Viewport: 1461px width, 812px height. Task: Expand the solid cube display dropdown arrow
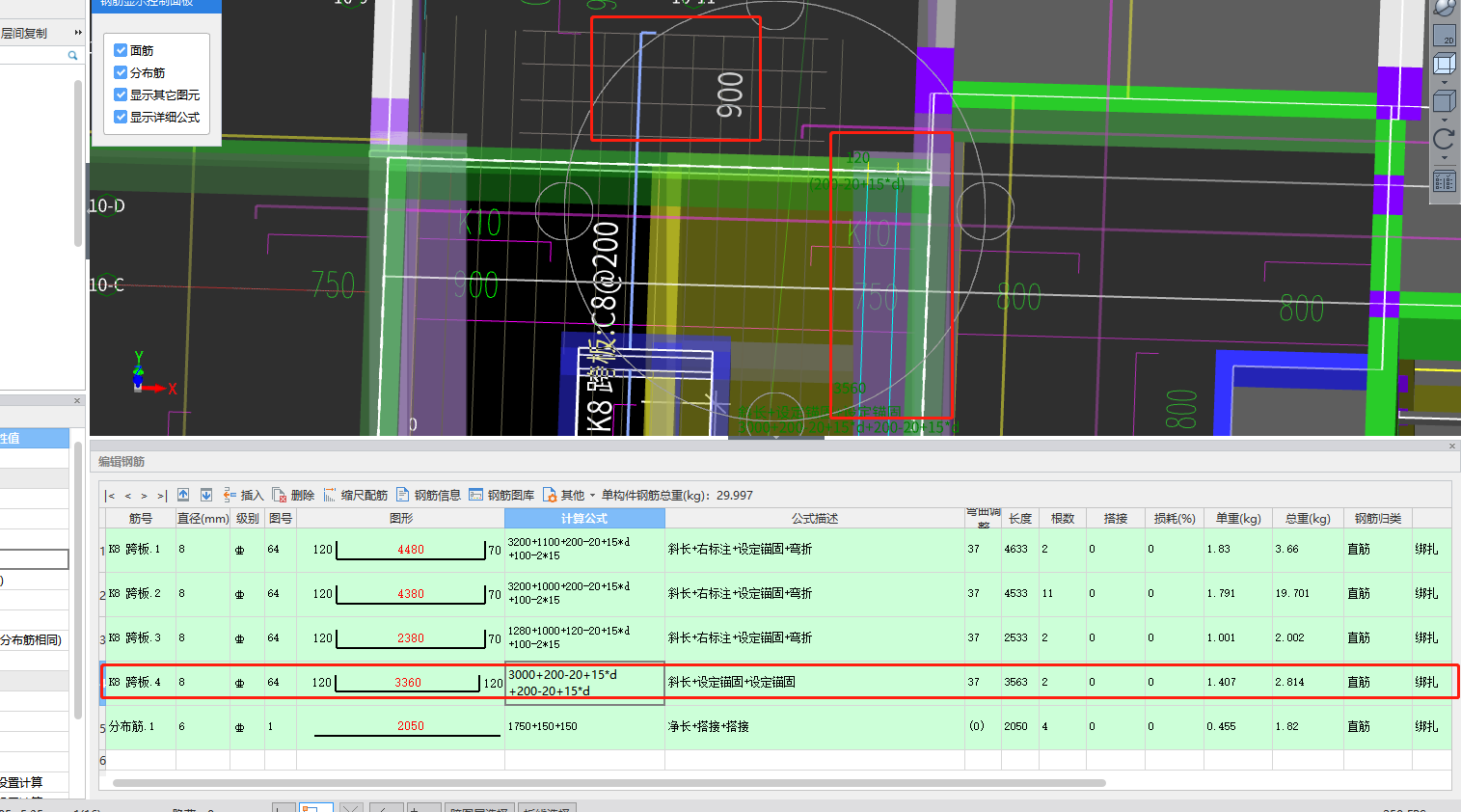(1445, 121)
